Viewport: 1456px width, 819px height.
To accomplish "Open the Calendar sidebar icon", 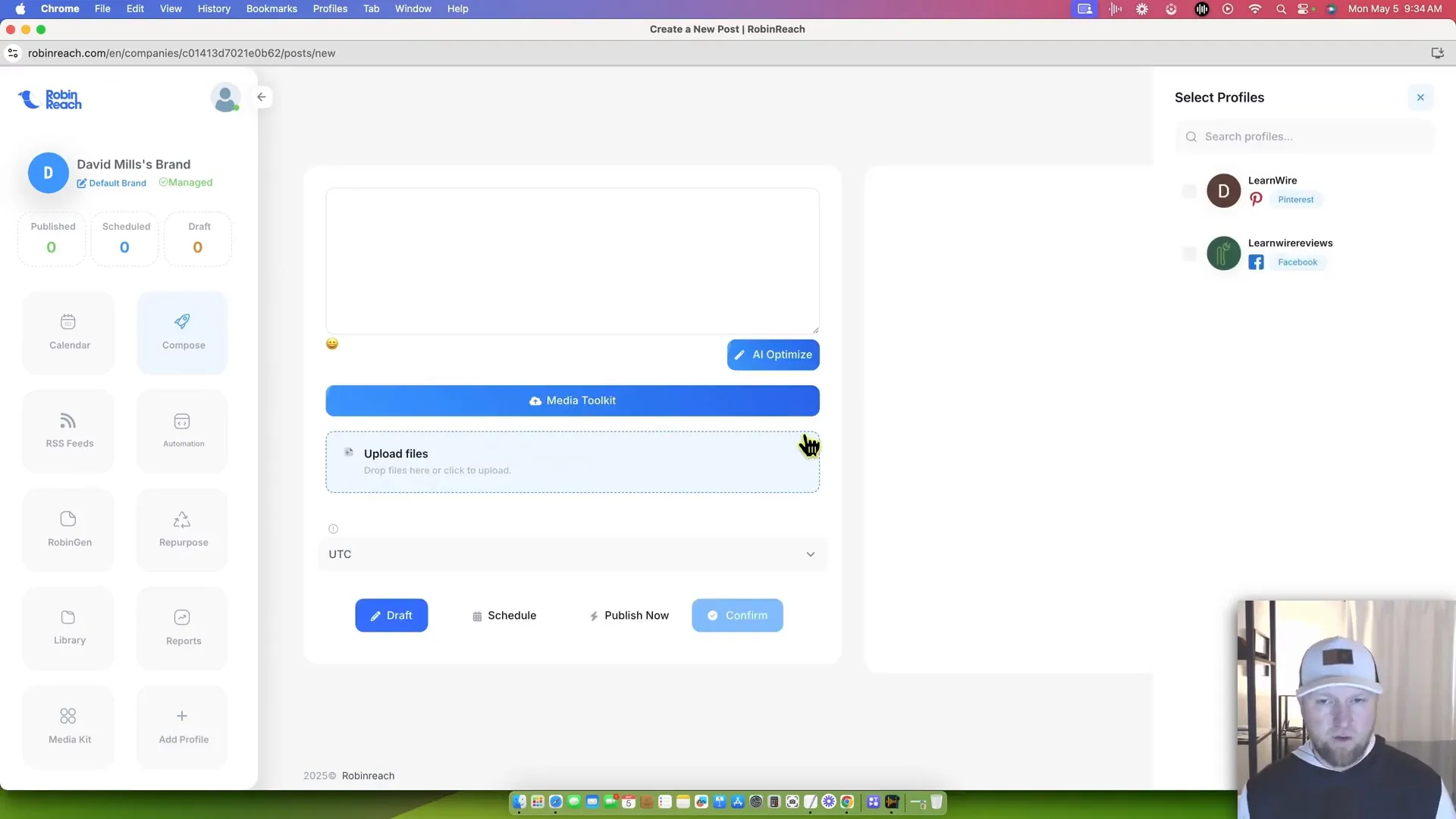I will pos(69,331).
